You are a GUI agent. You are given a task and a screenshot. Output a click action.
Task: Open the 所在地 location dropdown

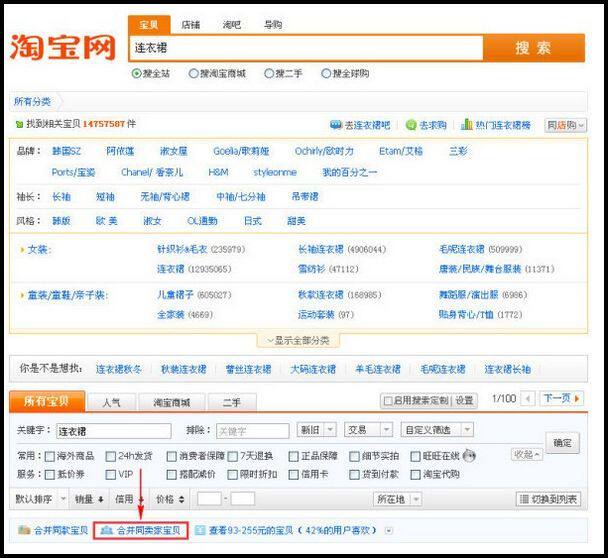tap(397, 499)
